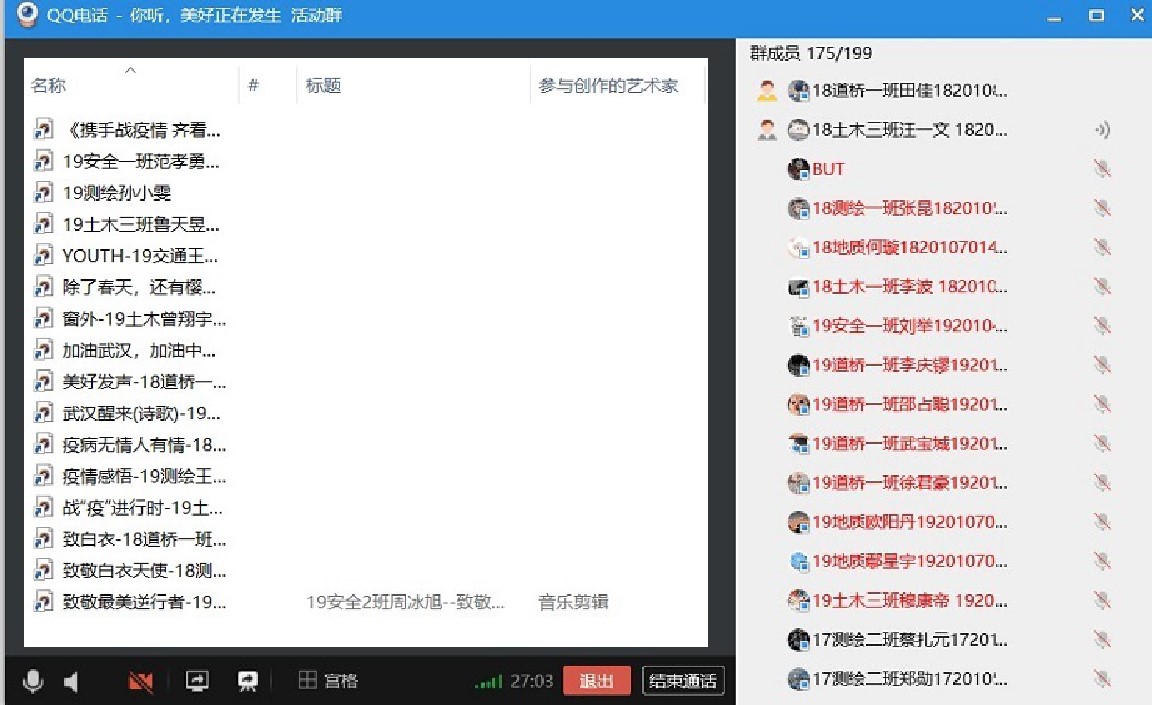Click the red 退出 button
This screenshot has height=705, width=1152.
(596, 681)
